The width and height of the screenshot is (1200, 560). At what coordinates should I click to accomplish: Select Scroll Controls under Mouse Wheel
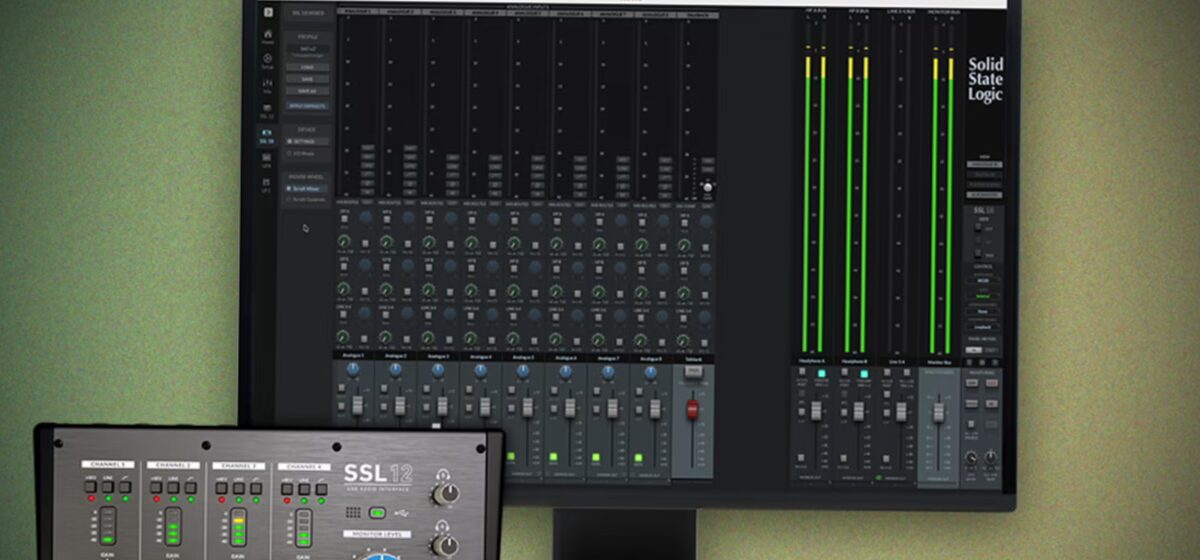[x=306, y=199]
